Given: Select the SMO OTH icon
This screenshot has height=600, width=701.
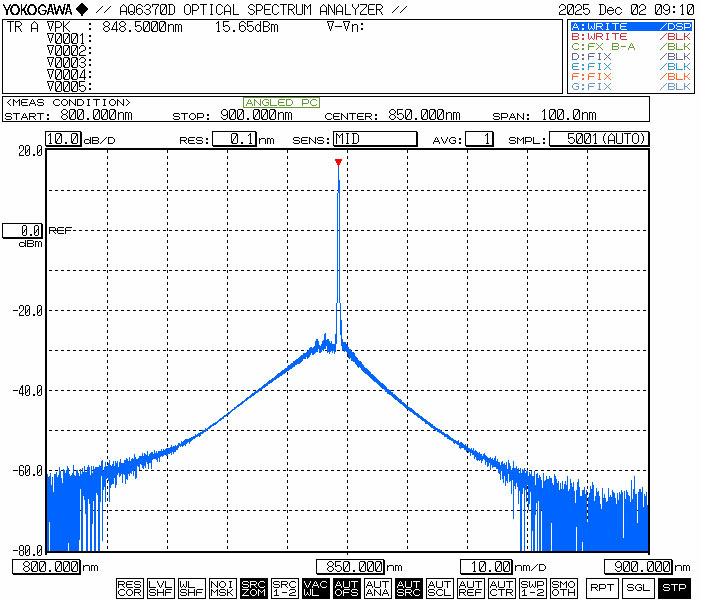Looking at the screenshot, I should (x=563, y=588).
